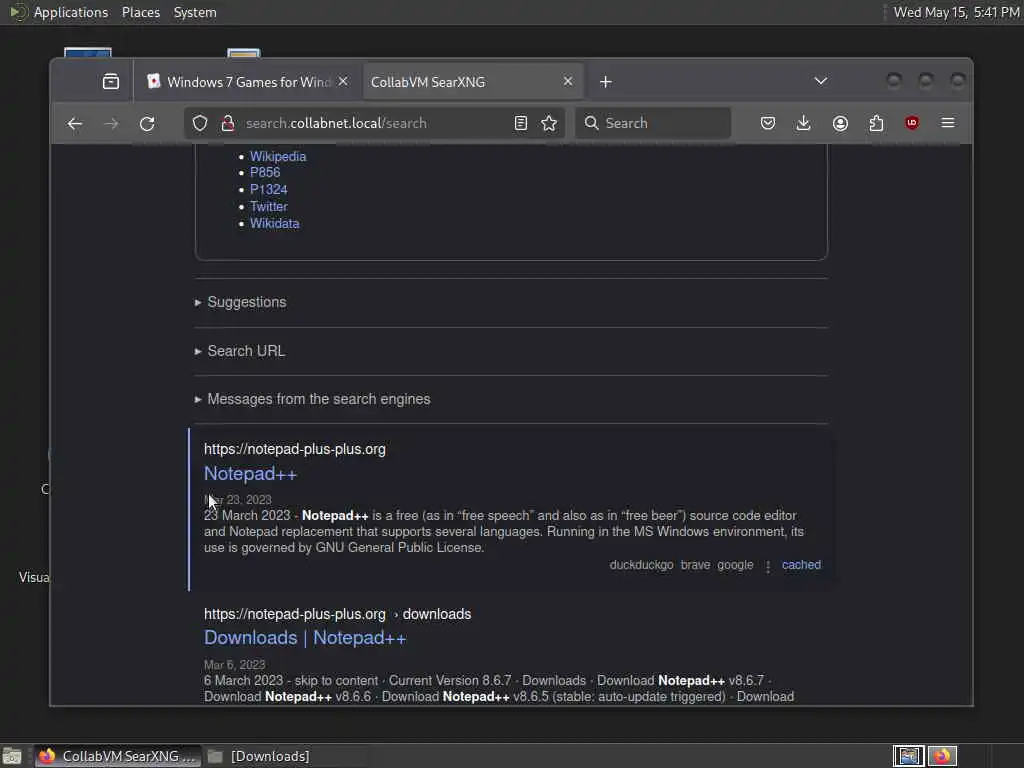
Task: Open the Pocket save icon
Action: [x=768, y=123]
